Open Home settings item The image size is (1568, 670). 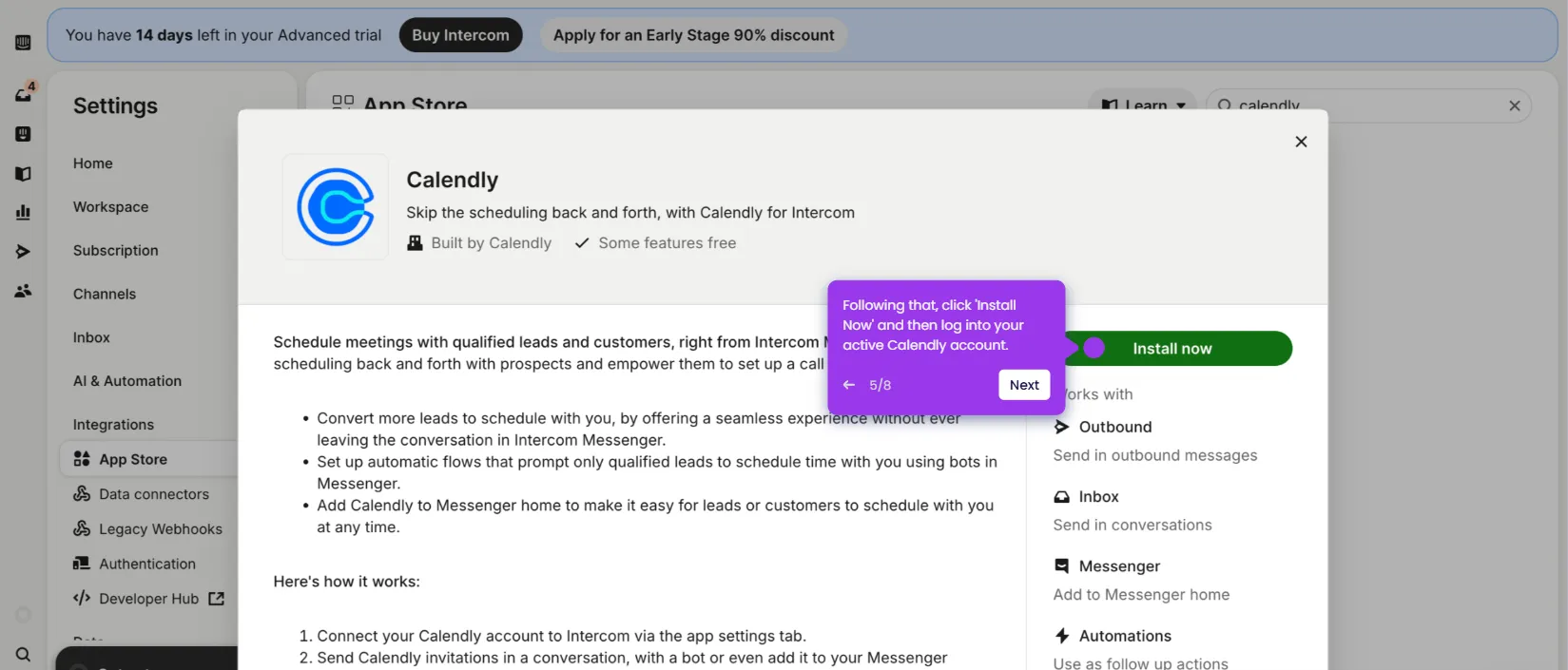(93, 163)
